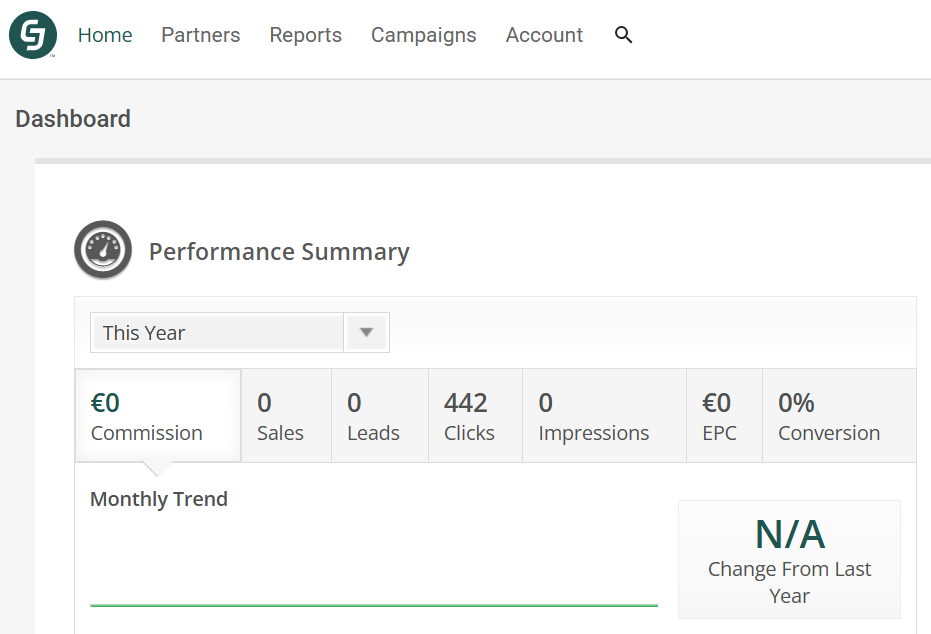The height and width of the screenshot is (634, 931).
Task: Open the search magnifier icon
Action: click(x=623, y=35)
